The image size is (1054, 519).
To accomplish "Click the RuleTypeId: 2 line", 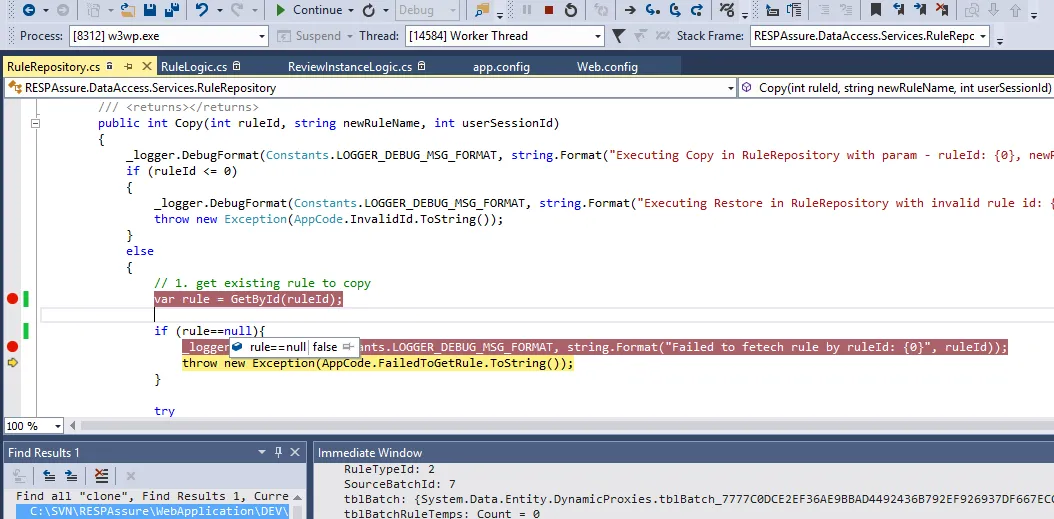I will pyautogui.click(x=389, y=469).
